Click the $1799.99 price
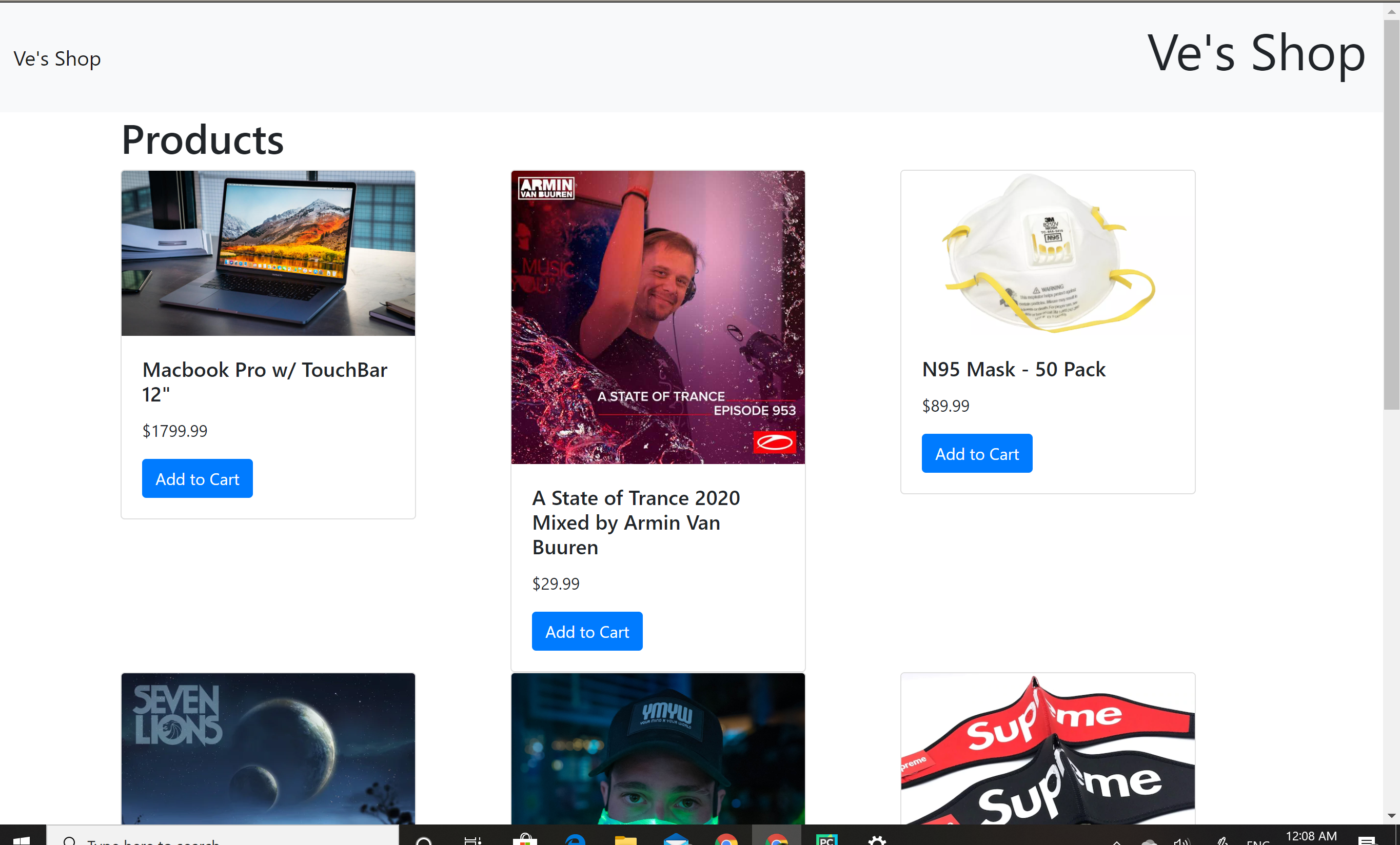This screenshot has height=845, width=1400. point(174,431)
